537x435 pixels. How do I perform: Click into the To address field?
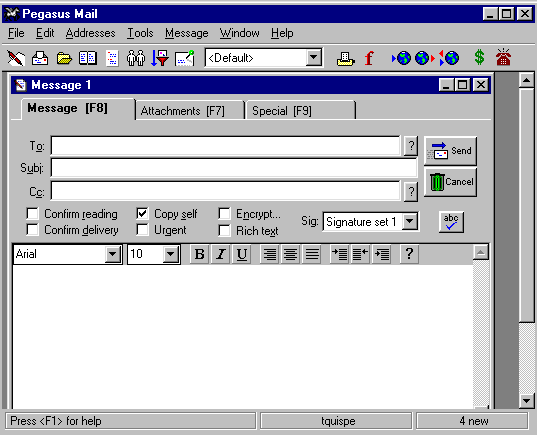pyautogui.click(x=225, y=146)
